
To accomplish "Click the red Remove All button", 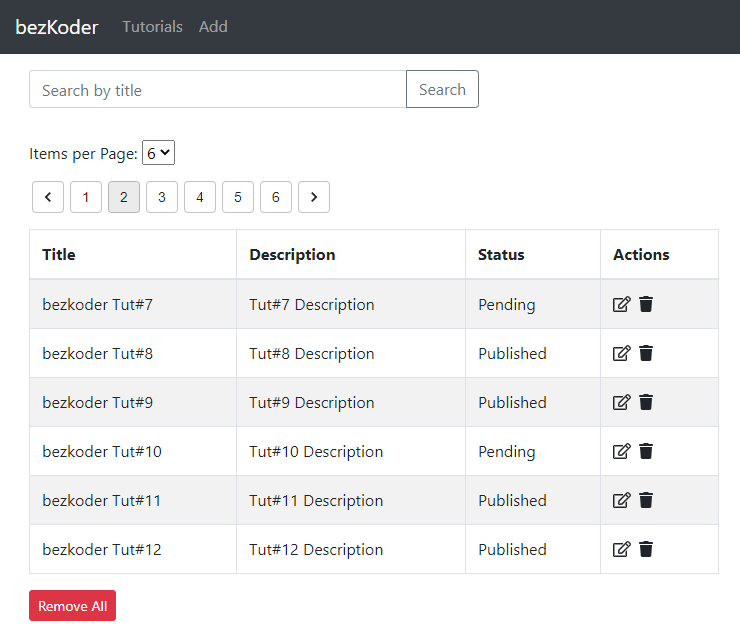I will pyautogui.click(x=72, y=606).
